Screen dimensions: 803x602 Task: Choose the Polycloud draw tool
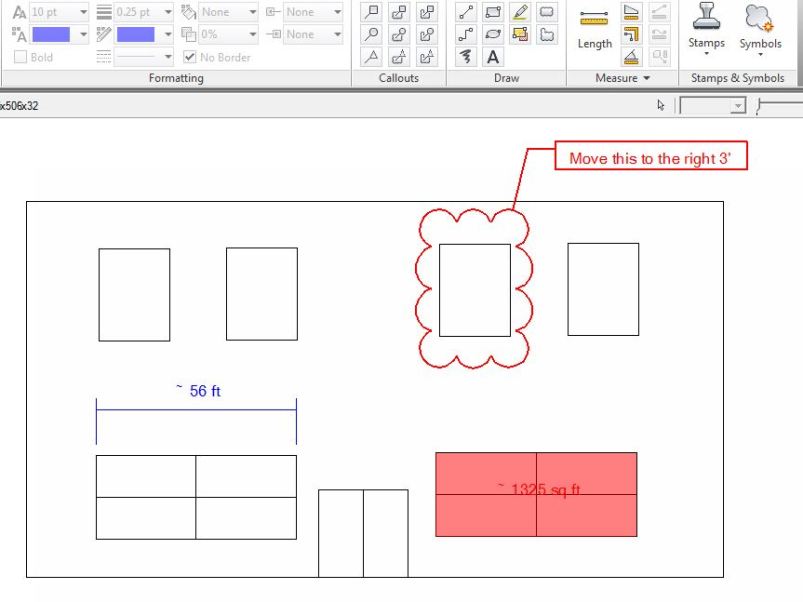coord(547,34)
